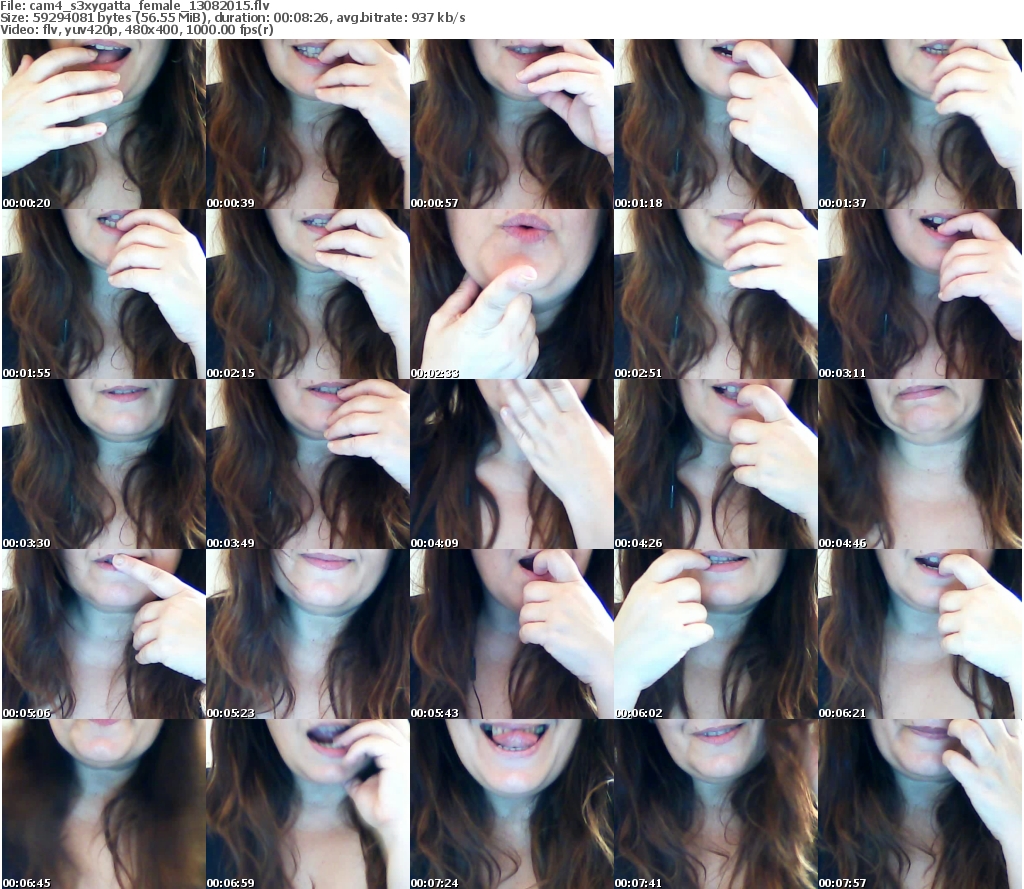Select the thumbnail timestamped 00:05:06
1024x889 pixels.
pos(104,634)
